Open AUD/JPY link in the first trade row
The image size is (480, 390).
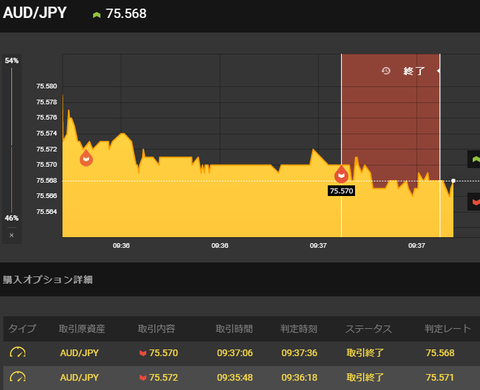[79, 353]
